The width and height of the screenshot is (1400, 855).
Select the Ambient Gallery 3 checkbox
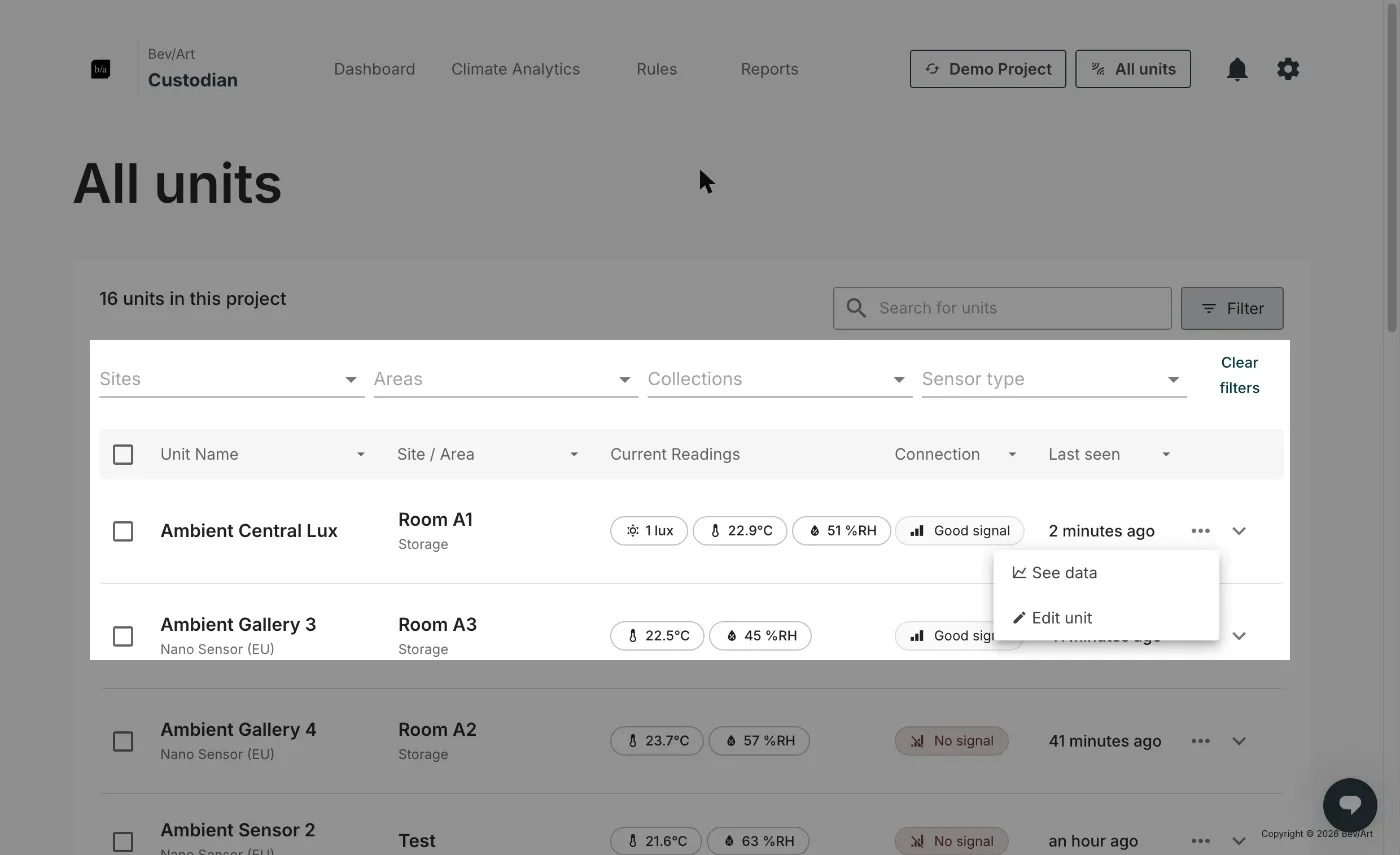click(123, 636)
